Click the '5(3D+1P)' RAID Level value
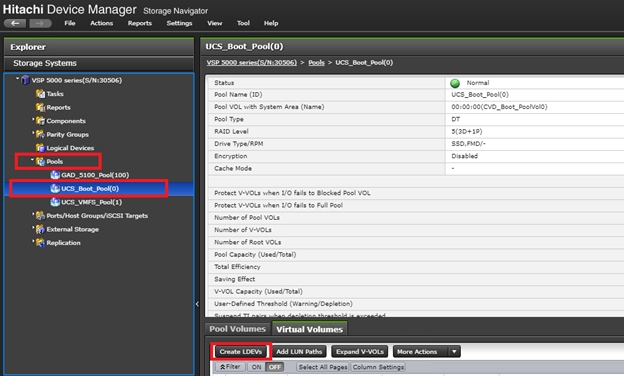 tap(466, 131)
